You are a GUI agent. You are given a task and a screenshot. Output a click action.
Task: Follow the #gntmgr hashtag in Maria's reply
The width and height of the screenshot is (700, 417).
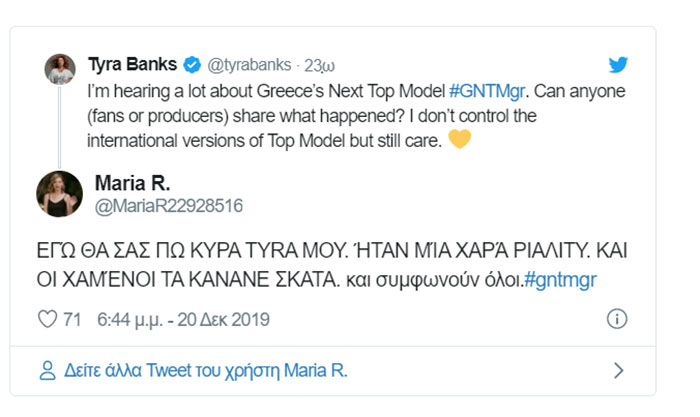[x=559, y=279]
